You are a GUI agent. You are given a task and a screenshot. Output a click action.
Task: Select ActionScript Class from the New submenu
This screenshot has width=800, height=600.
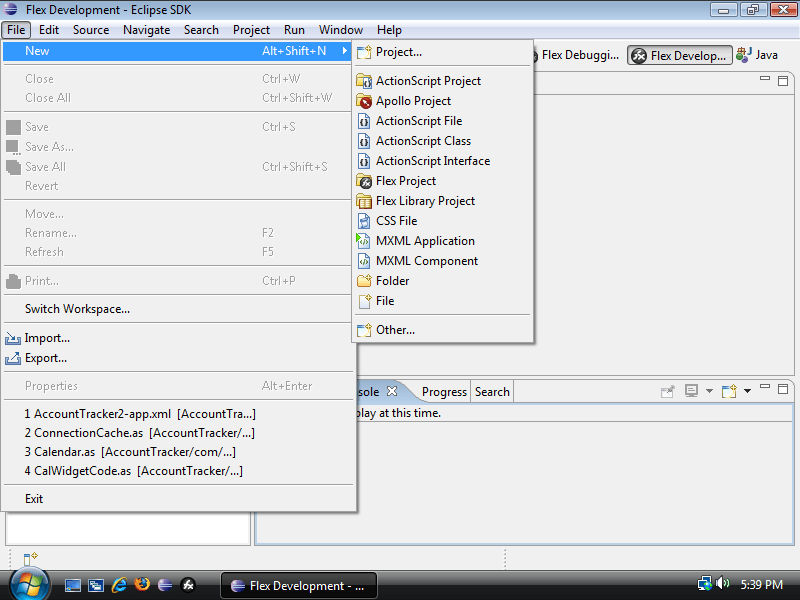click(422, 140)
